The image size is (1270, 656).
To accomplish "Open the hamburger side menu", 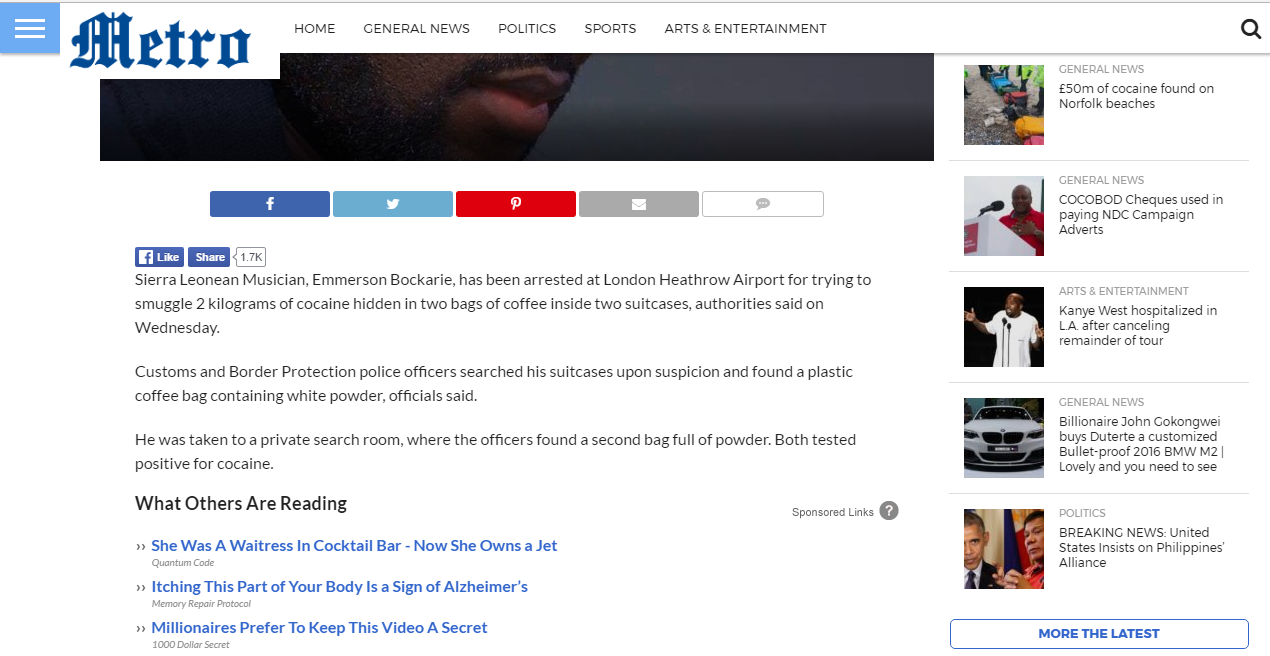I will (x=30, y=28).
